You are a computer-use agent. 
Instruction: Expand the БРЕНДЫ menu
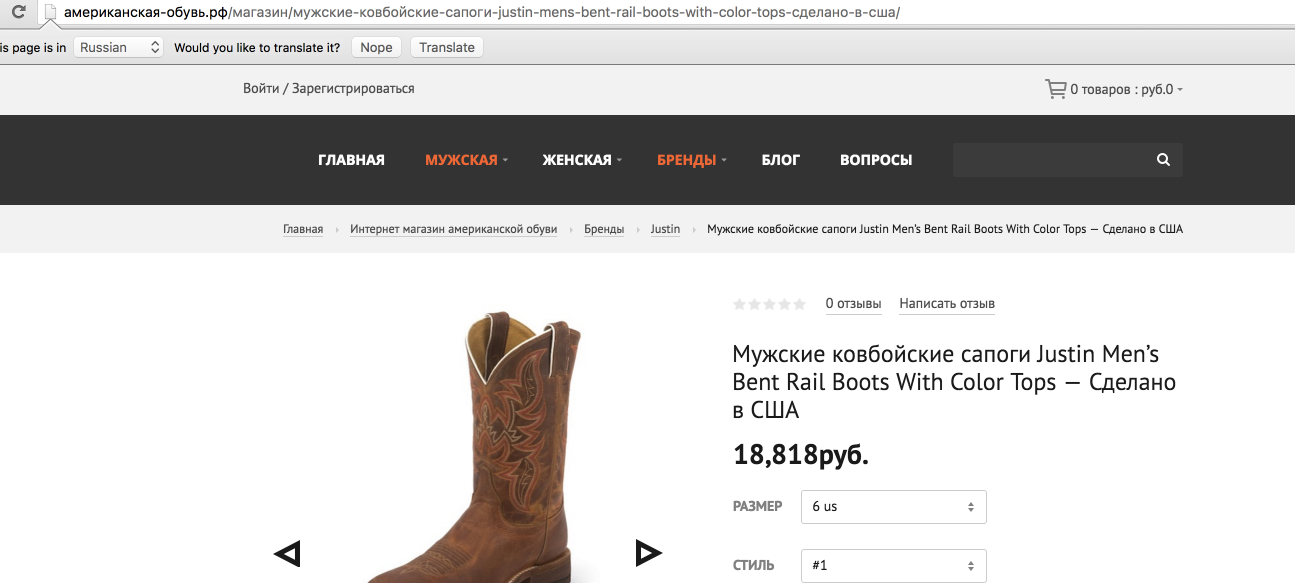click(691, 160)
